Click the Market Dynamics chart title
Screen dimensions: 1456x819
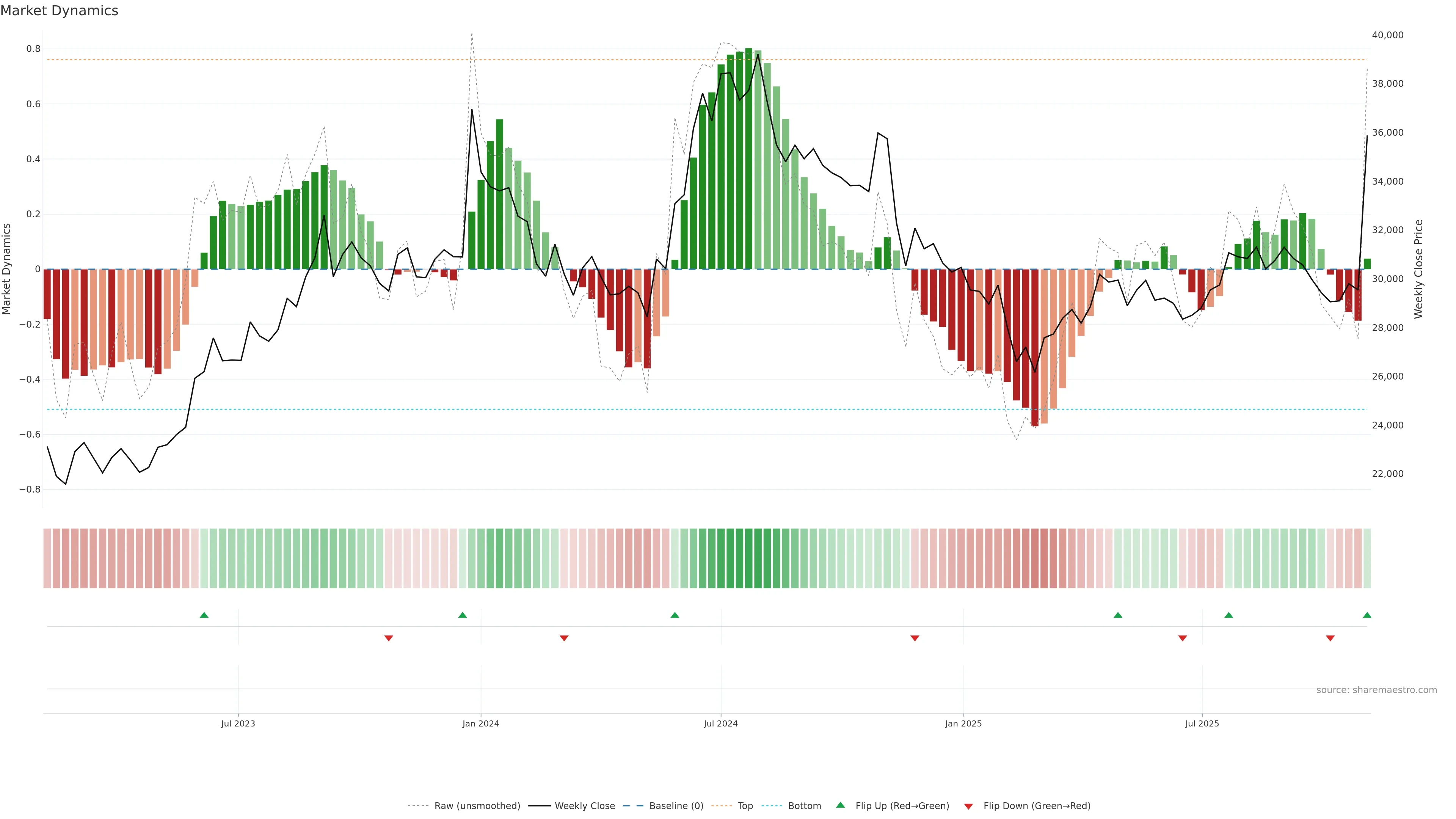pyautogui.click(x=60, y=11)
